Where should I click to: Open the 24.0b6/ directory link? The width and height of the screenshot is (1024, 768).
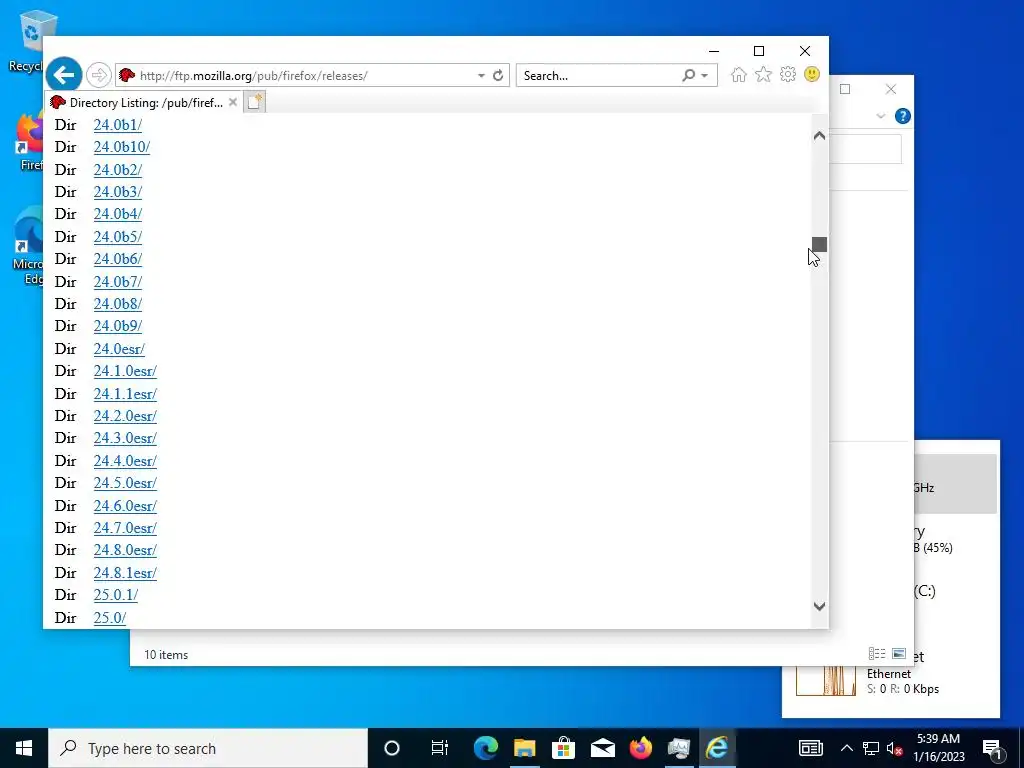tap(118, 259)
